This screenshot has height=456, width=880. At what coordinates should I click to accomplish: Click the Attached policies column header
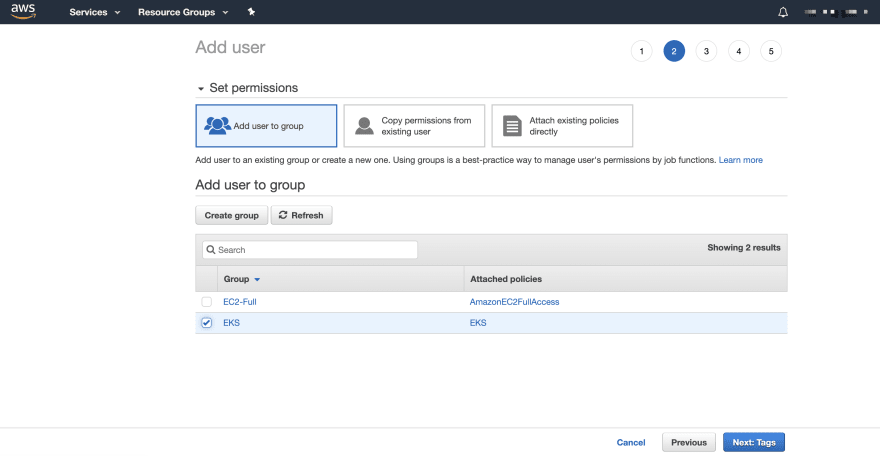[x=506, y=279]
